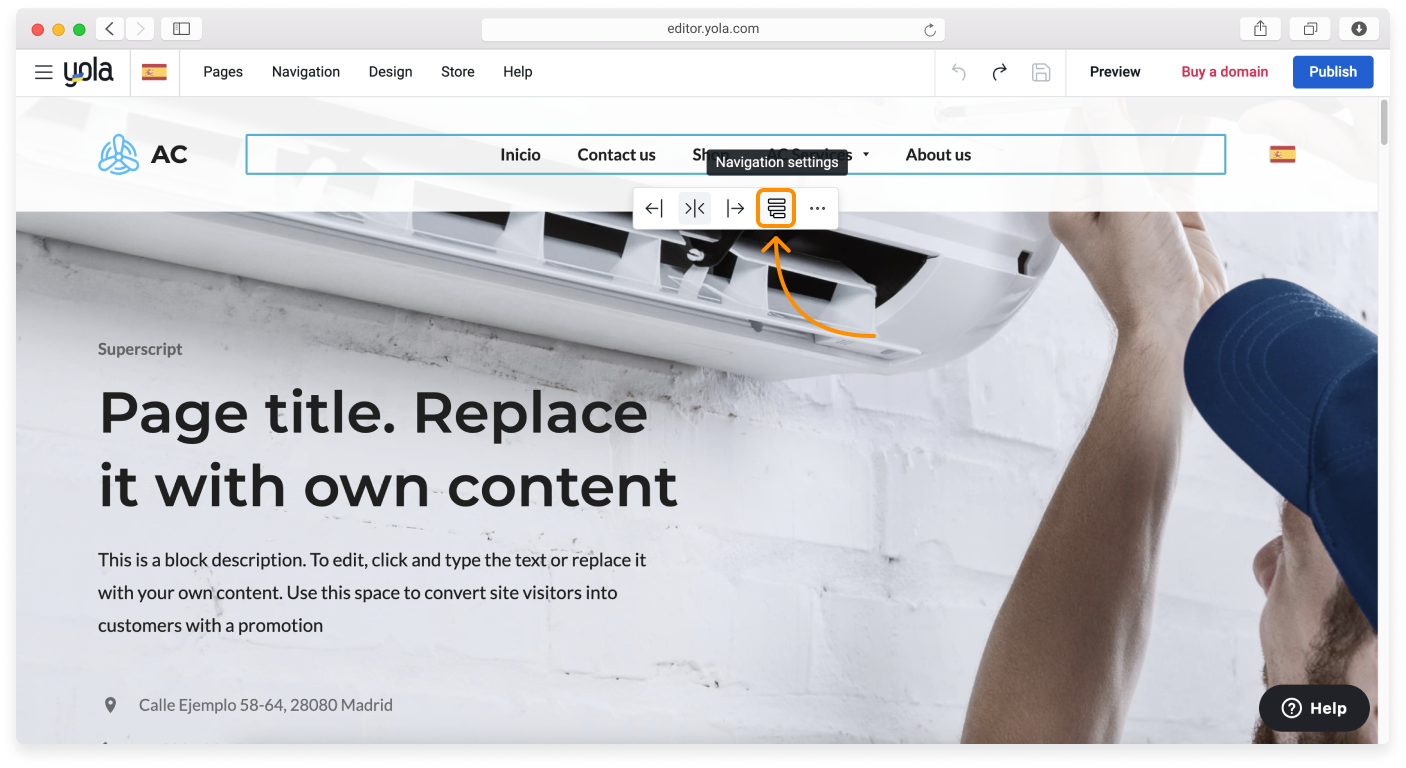Click the Spanish flag language selector in navbar
Image resolution: width=1406 pixels, height=768 pixels.
tap(1281, 154)
